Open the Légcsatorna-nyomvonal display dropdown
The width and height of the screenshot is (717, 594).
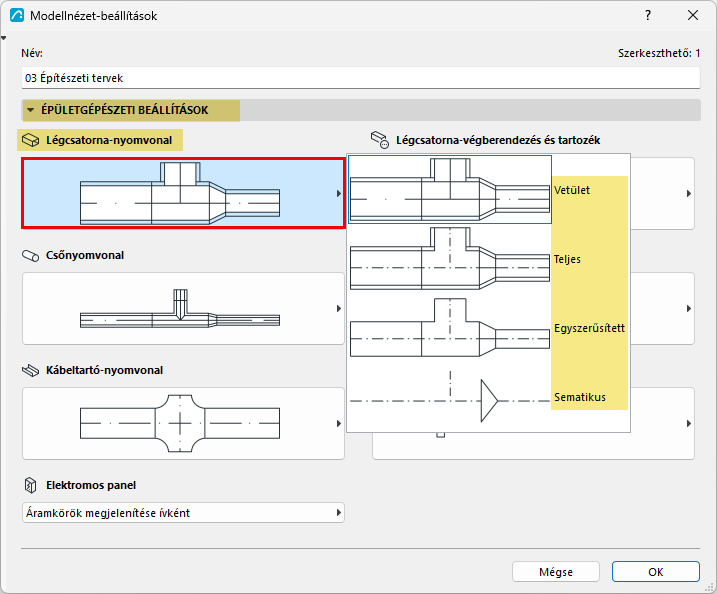point(183,193)
